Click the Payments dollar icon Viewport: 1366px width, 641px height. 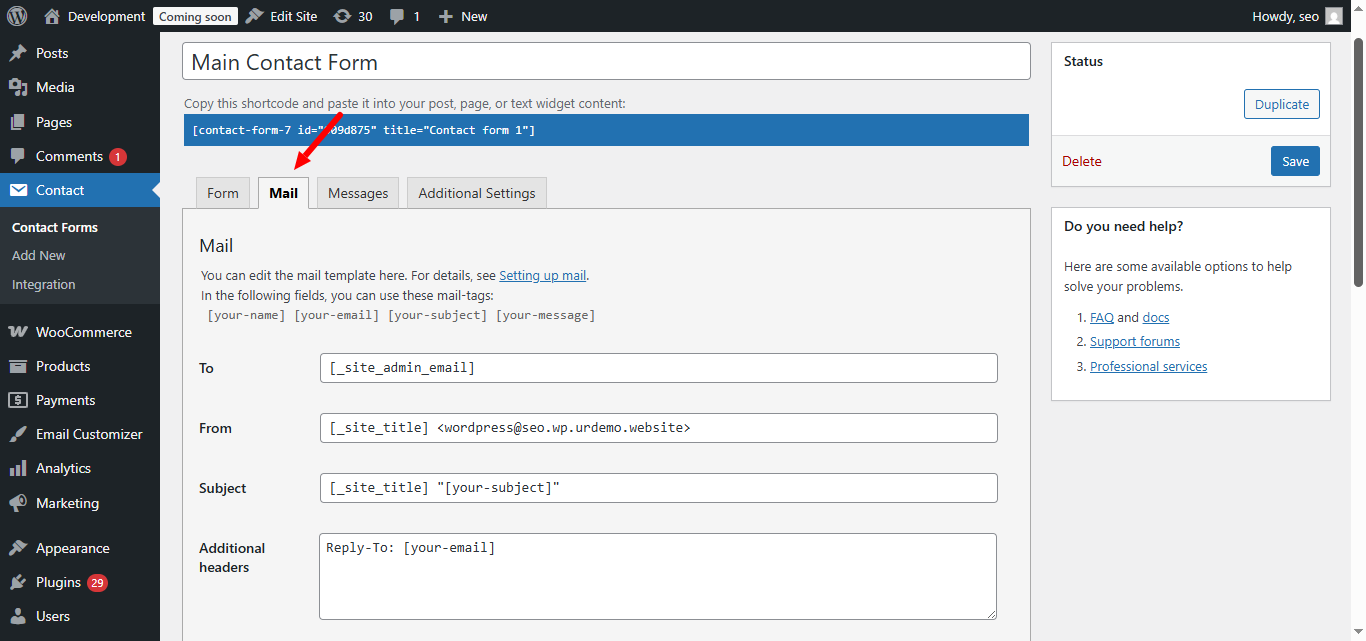pyautogui.click(x=18, y=400)
